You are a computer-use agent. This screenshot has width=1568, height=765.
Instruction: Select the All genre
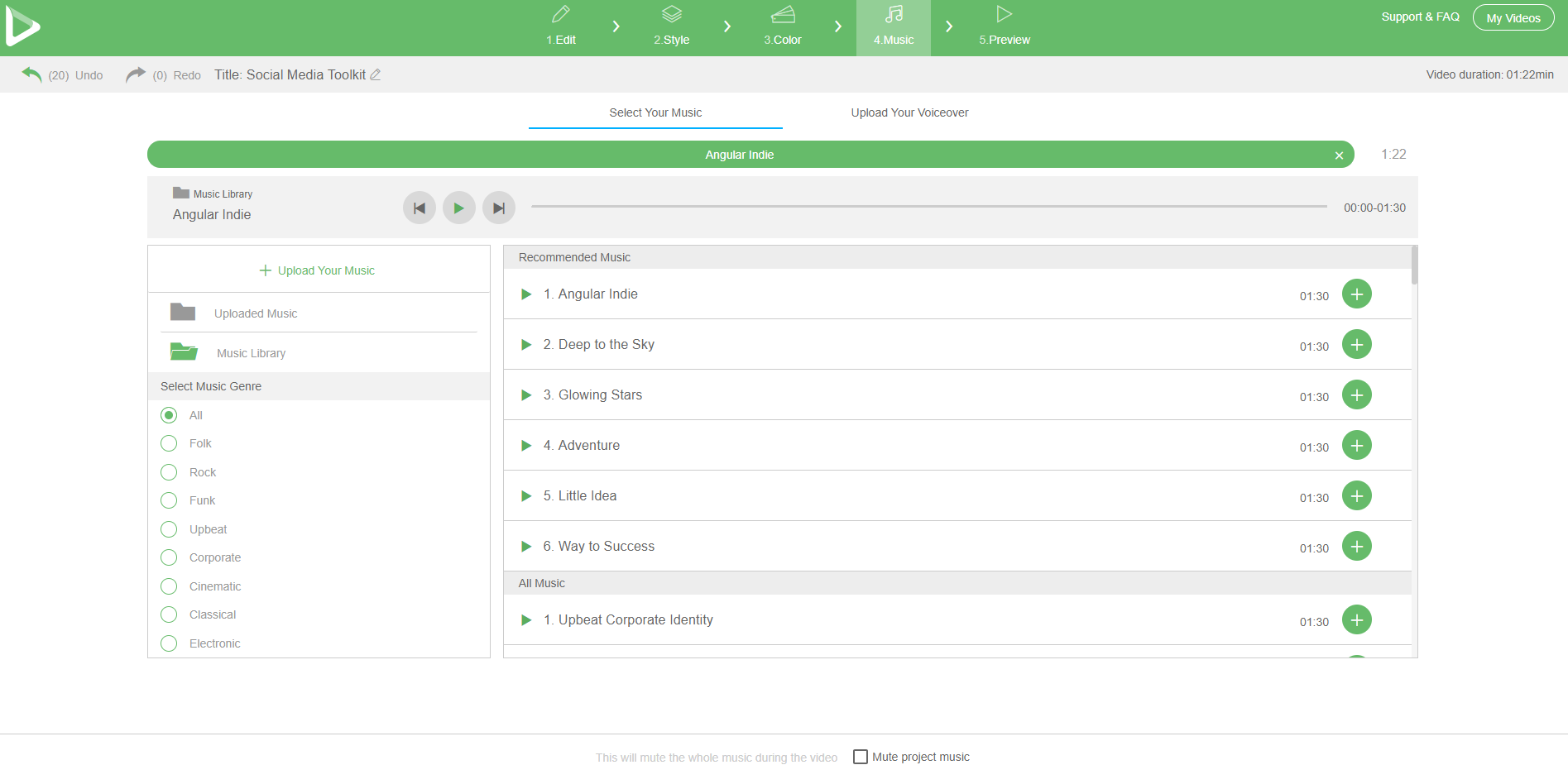pyautogui.click(x=169, y=415)
